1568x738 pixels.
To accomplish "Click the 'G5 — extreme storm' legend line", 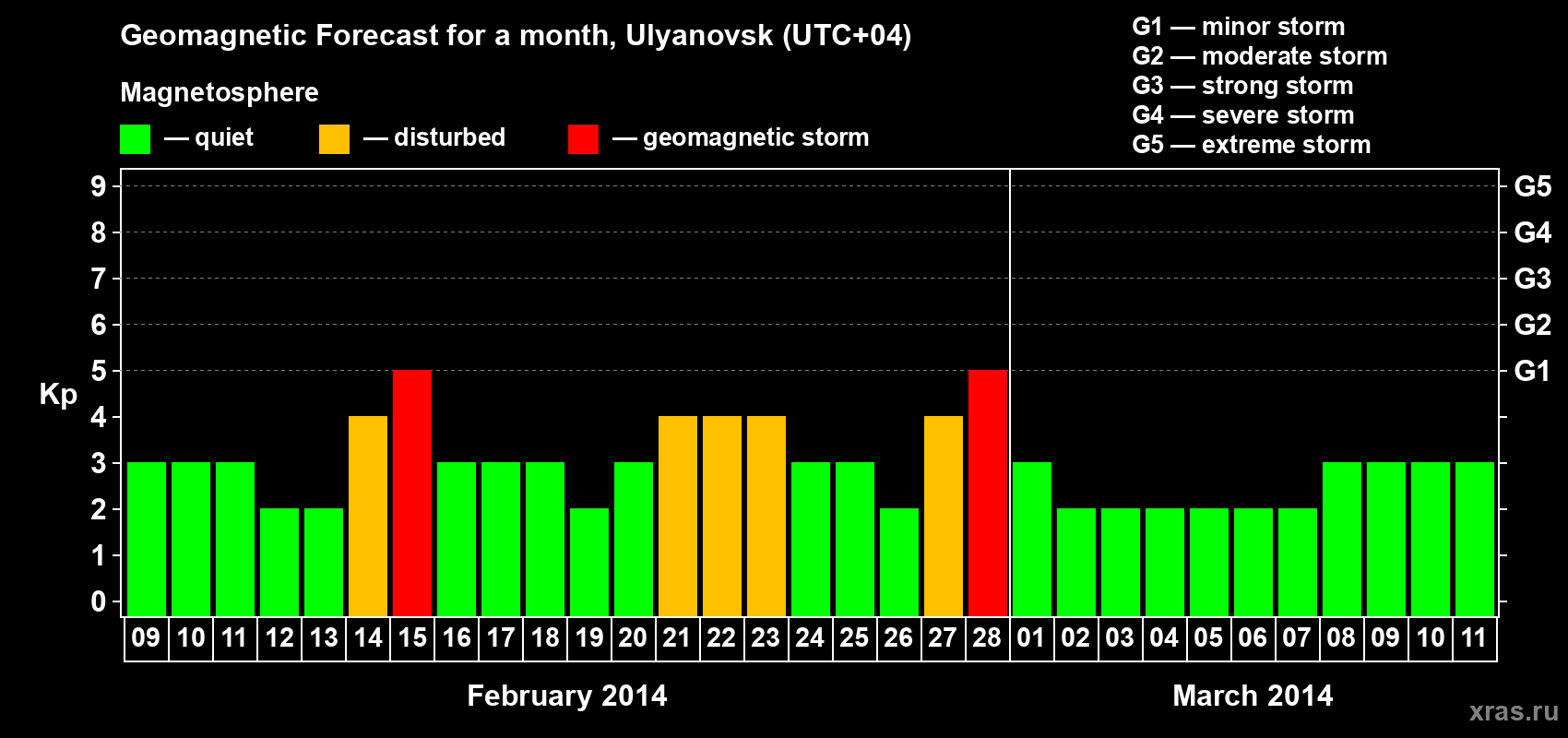I will [x=1252, y=145].
